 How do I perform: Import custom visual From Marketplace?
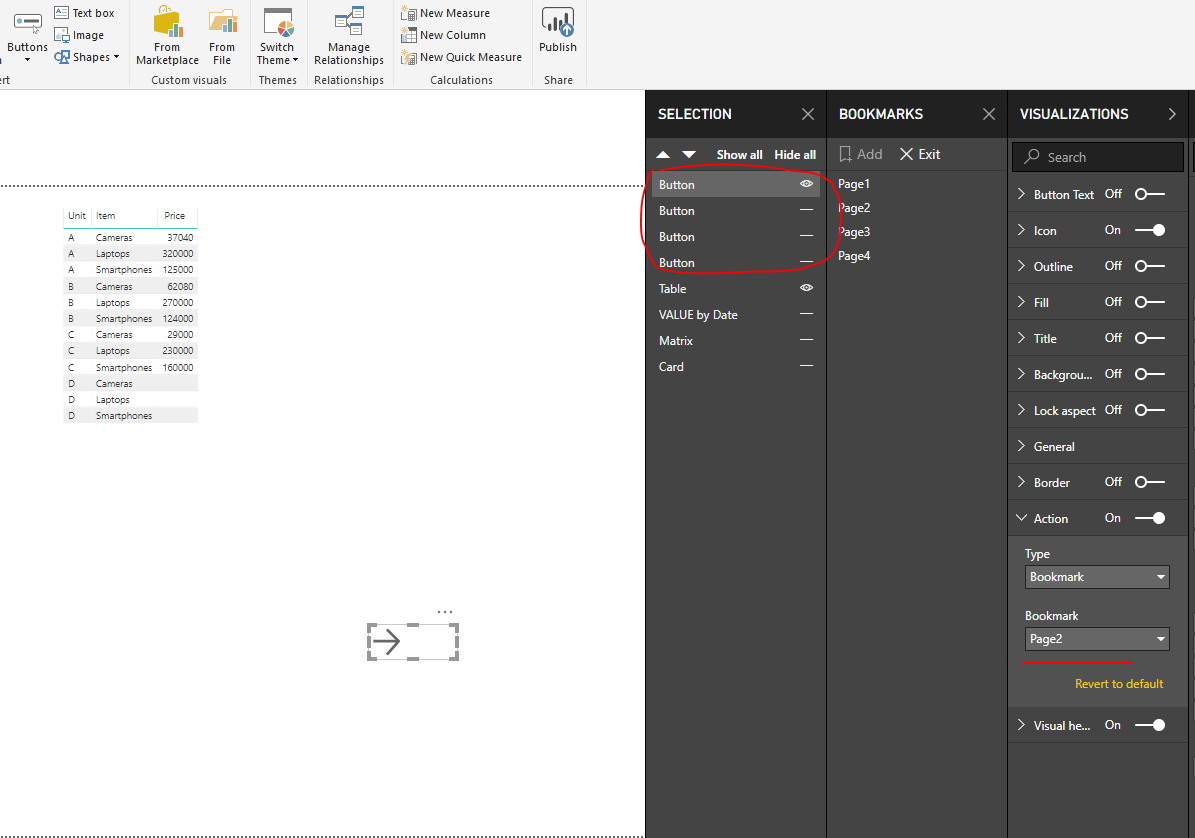[x=168, y=35]
